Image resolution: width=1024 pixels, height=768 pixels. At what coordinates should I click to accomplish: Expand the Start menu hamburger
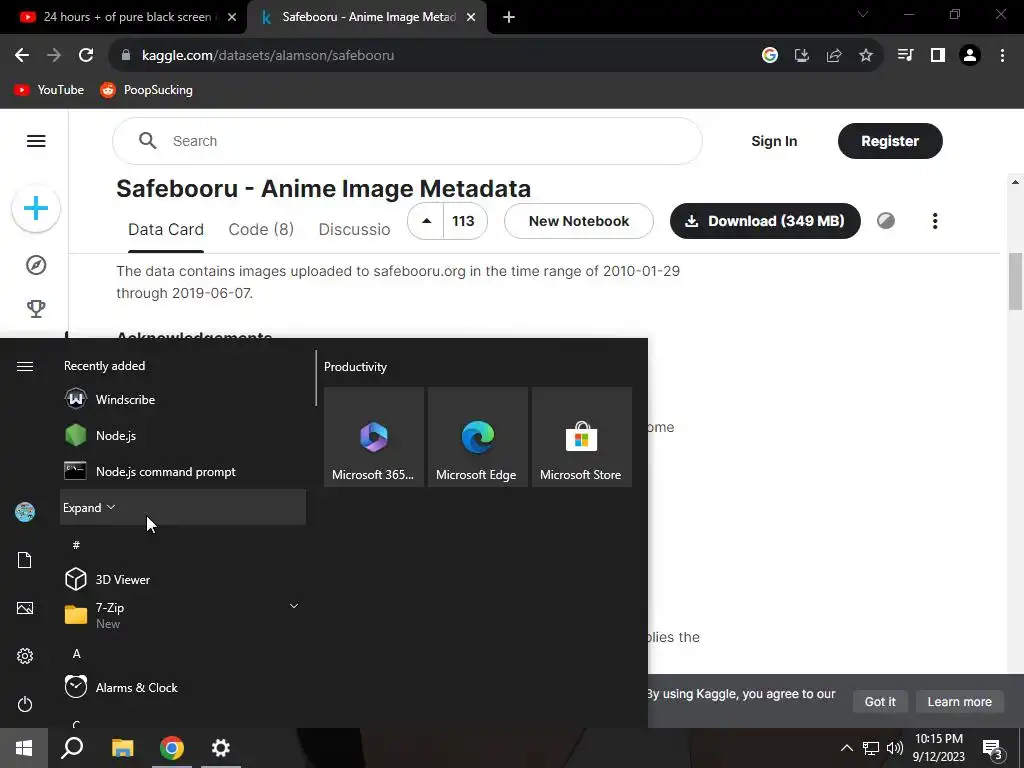click(25, 366)
